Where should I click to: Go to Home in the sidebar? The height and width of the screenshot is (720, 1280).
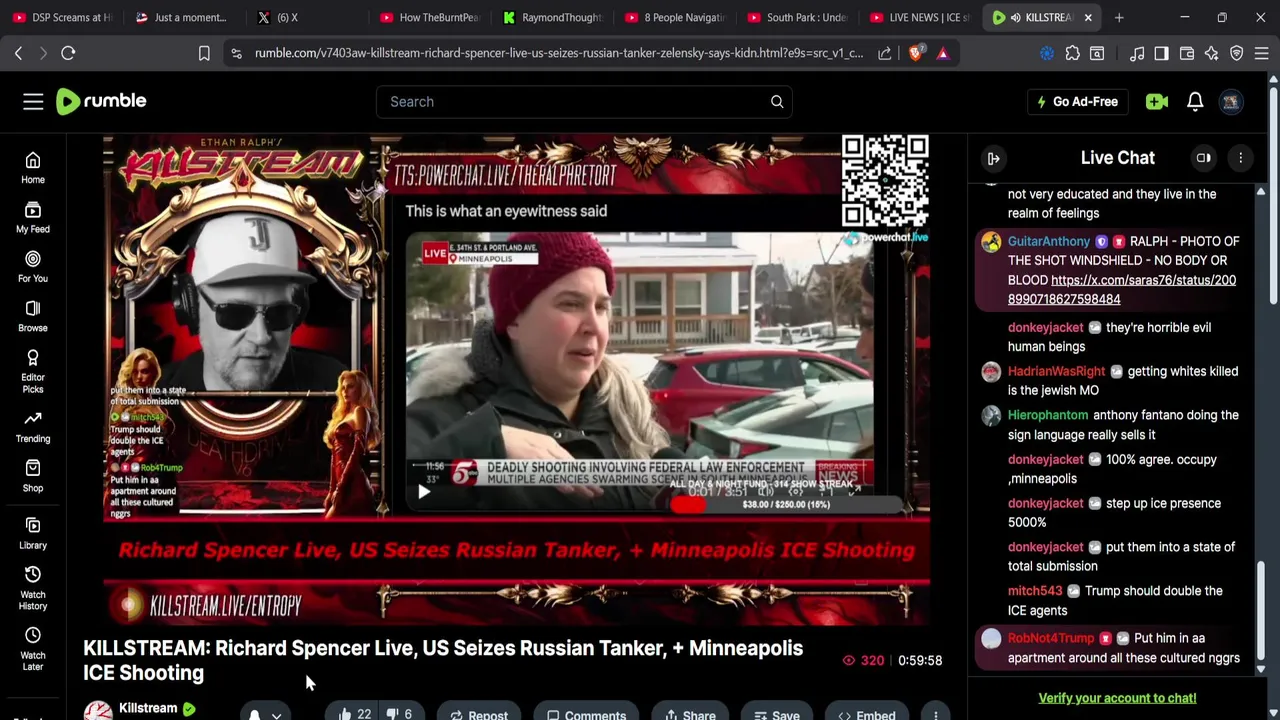click(x=33, y=168)
